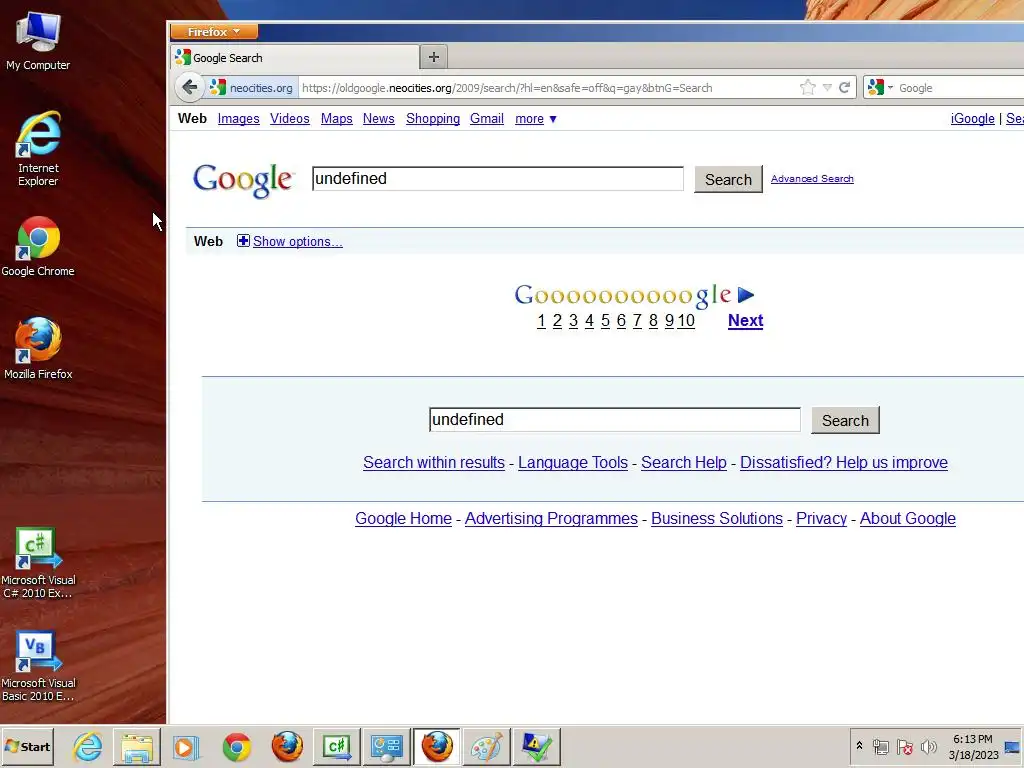Screen dimensions: 1024x768
Task: Open Google Chrome desktop shortcut
Action: (38, 246)
